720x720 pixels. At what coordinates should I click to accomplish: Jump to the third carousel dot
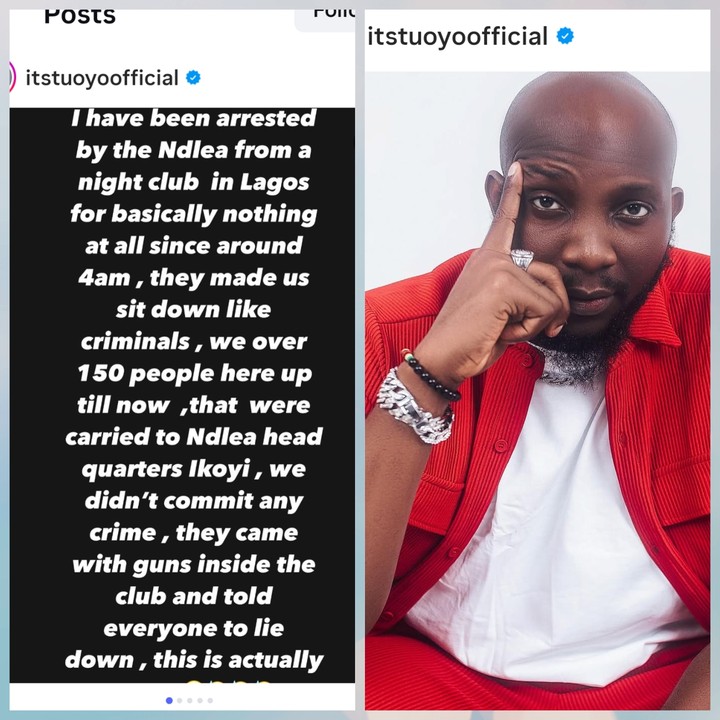[190, 700]
